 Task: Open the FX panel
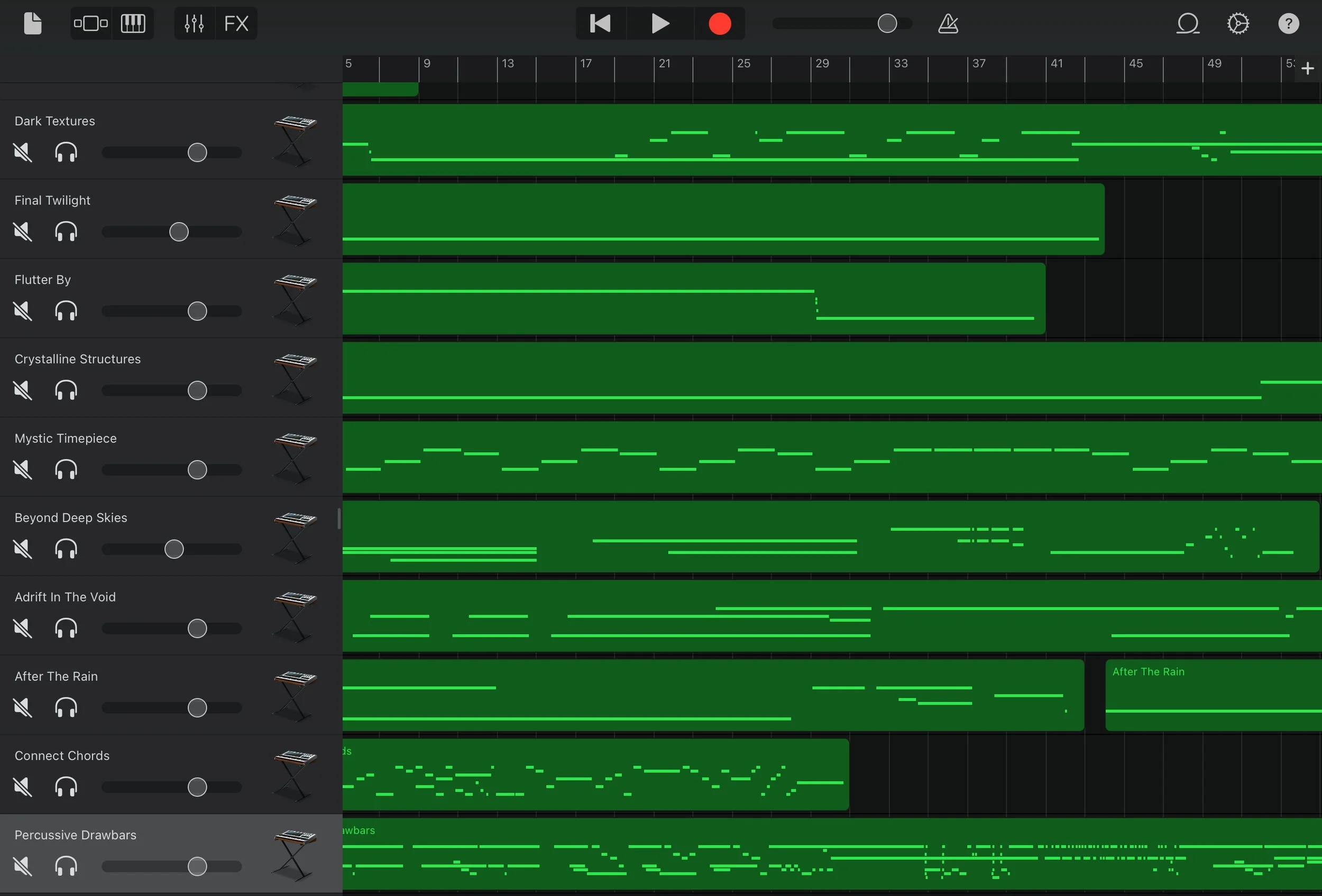237,23
